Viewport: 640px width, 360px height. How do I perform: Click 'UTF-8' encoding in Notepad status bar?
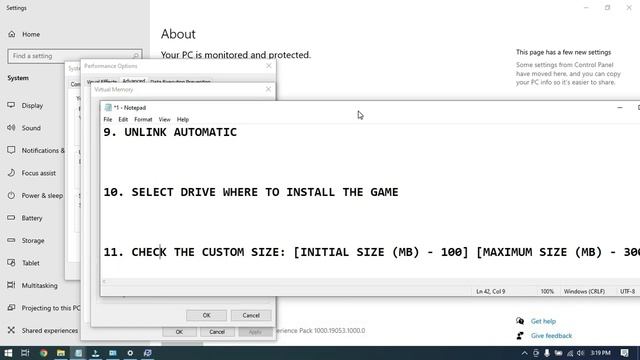coord(627,291)
